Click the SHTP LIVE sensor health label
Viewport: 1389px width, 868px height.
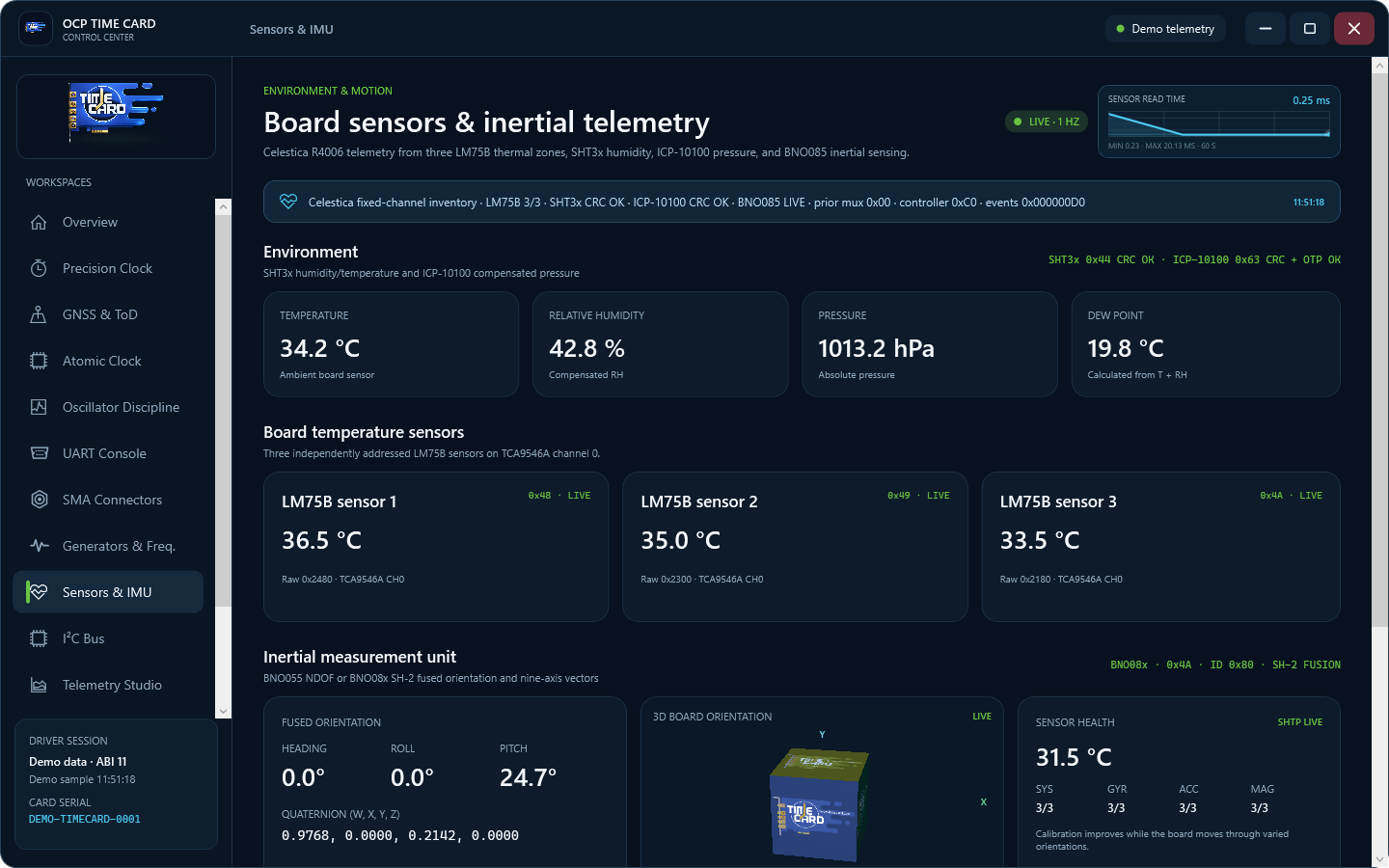click(1299, 722)
